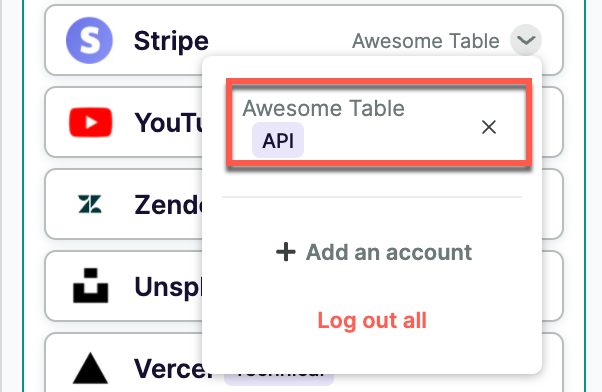
Task: Click the API badge tag
Action: pyautogui.click(x=278, y=140)
